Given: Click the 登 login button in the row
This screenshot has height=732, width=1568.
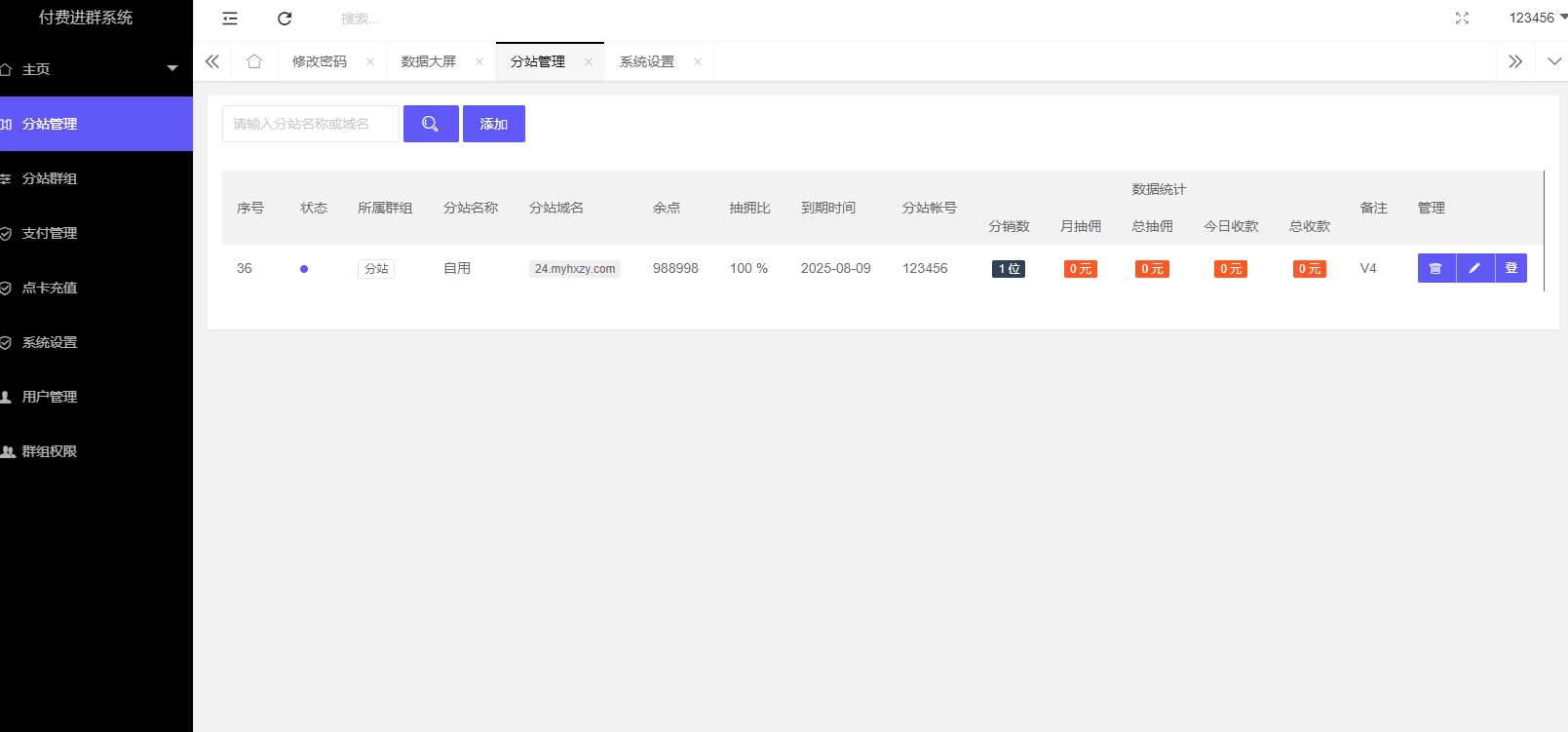Looking at the screenshot, I should tap(1511, 268).
